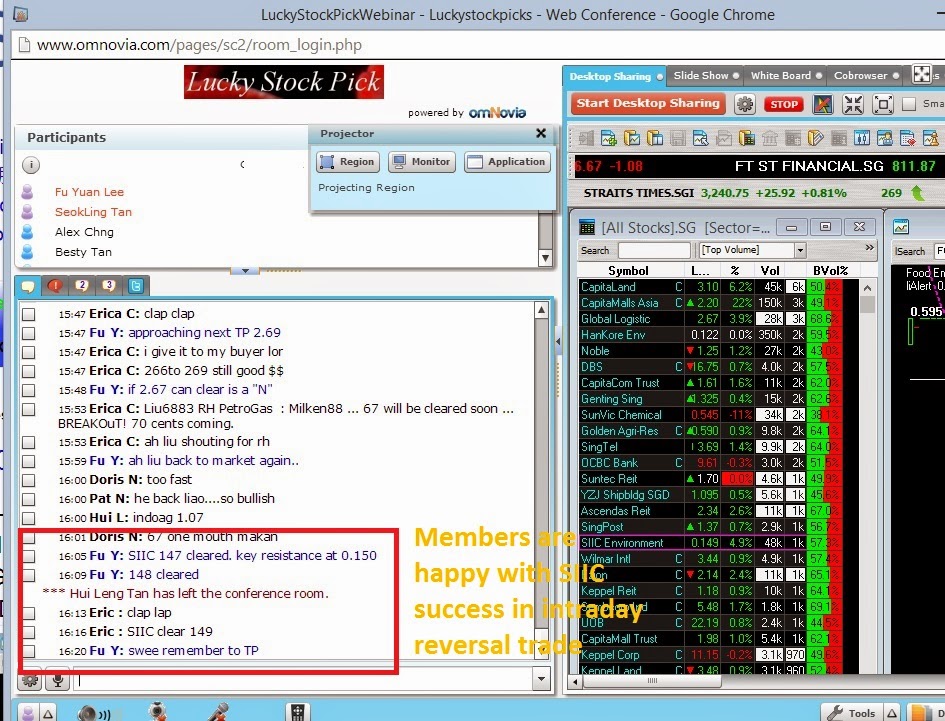Viewport: 945px width, 721px height.
Task: Click the chart pointer cursor icon in toolbar
Action: coord(700,138)
